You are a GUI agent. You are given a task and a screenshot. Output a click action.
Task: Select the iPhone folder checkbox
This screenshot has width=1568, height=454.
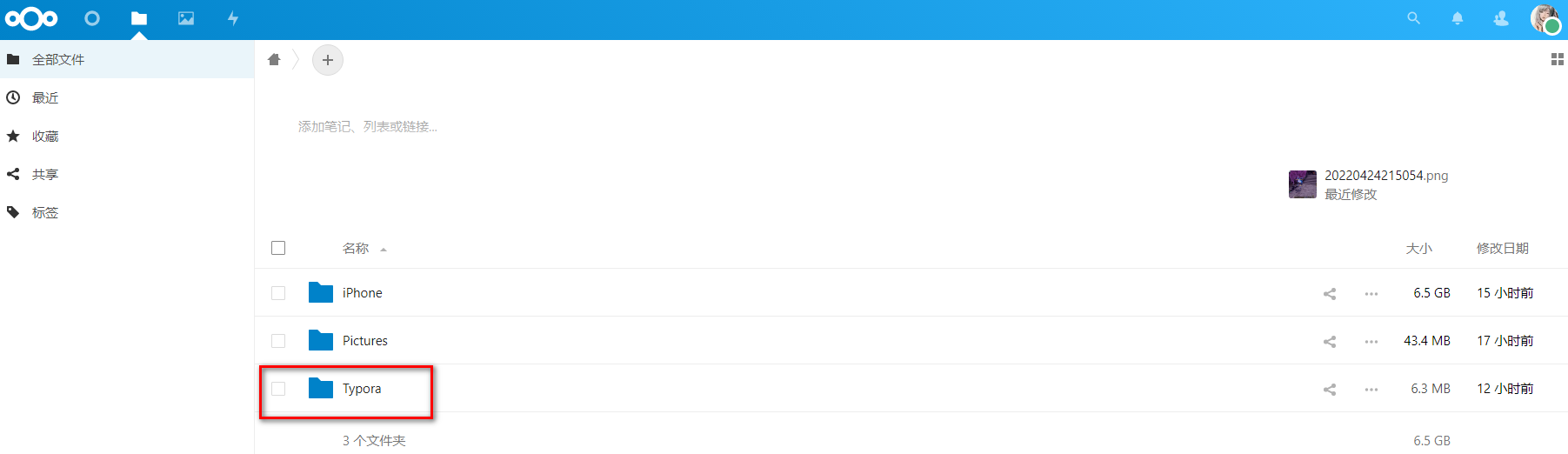[278, 293]
